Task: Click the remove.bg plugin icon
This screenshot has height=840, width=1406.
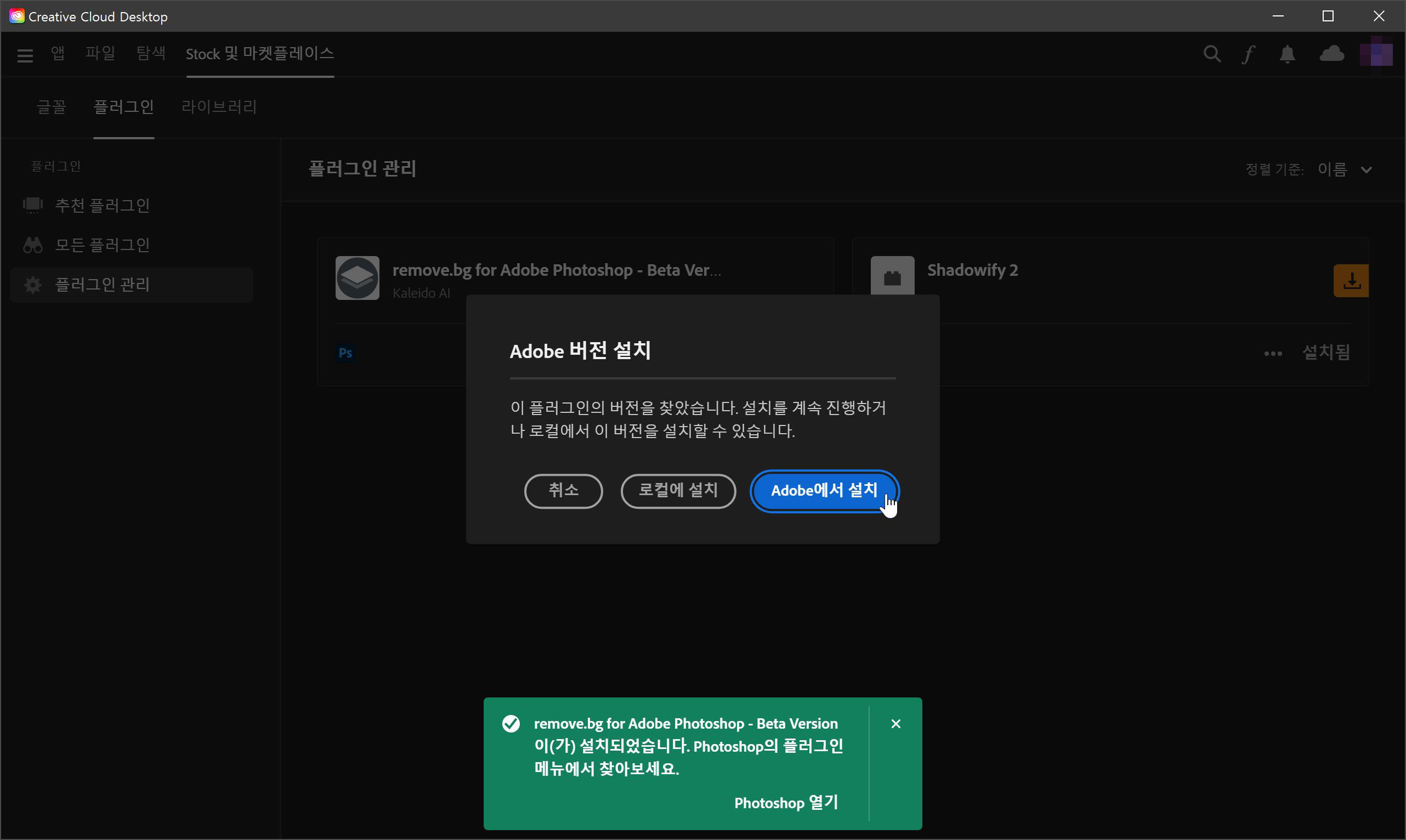Action: click(357, 278)
